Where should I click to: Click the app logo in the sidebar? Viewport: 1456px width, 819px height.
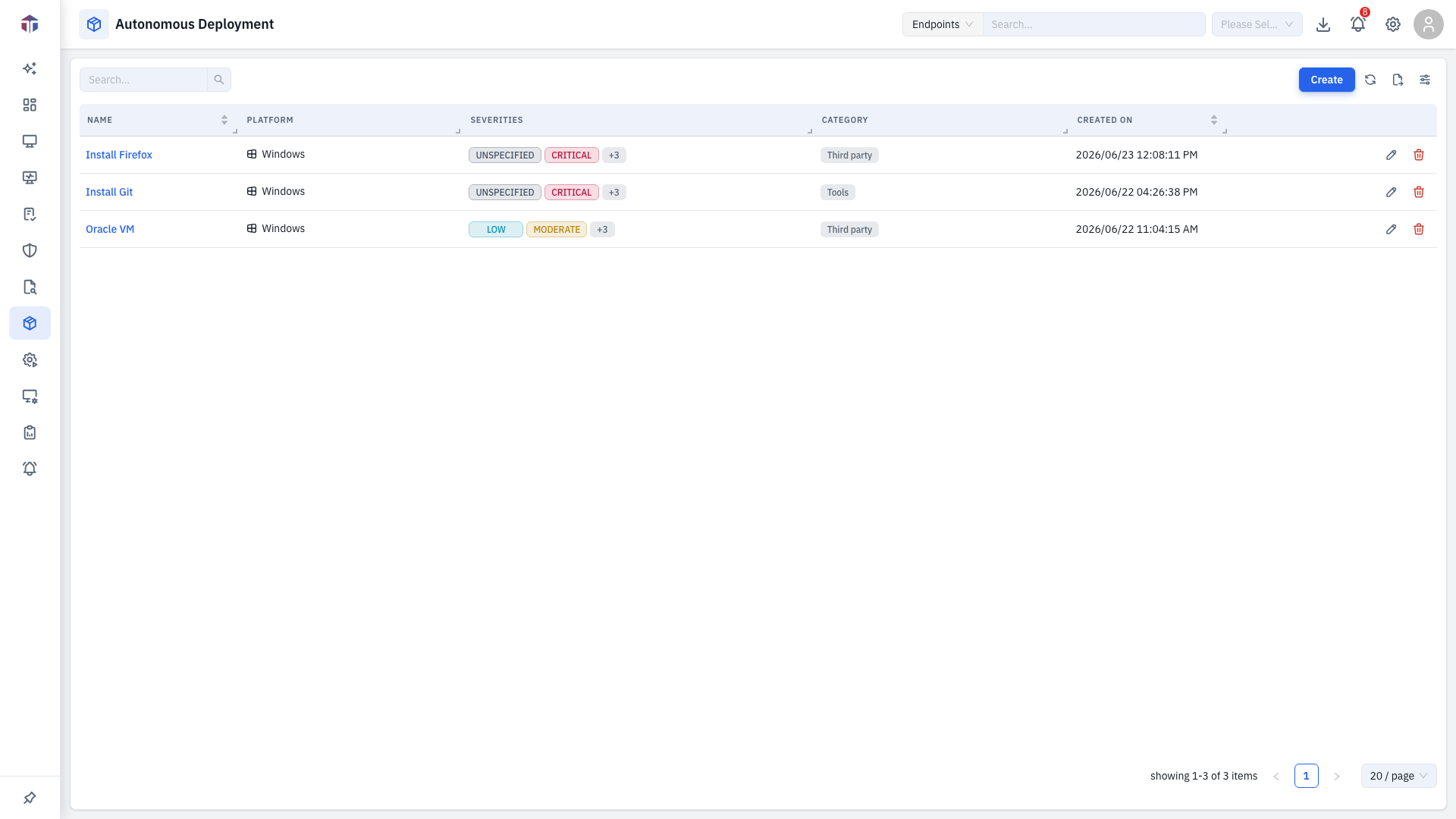[x=30, y=24]
